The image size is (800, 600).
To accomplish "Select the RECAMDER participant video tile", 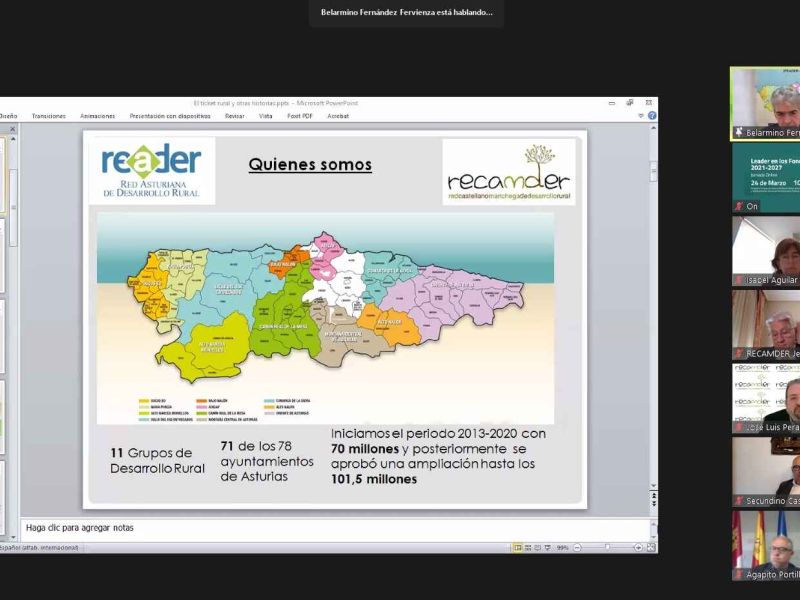I will [x=766, y=325].
